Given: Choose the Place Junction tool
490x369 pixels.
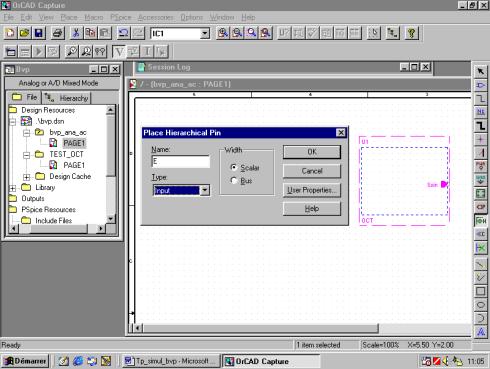Looking at the screenshot, I should 480,139.
